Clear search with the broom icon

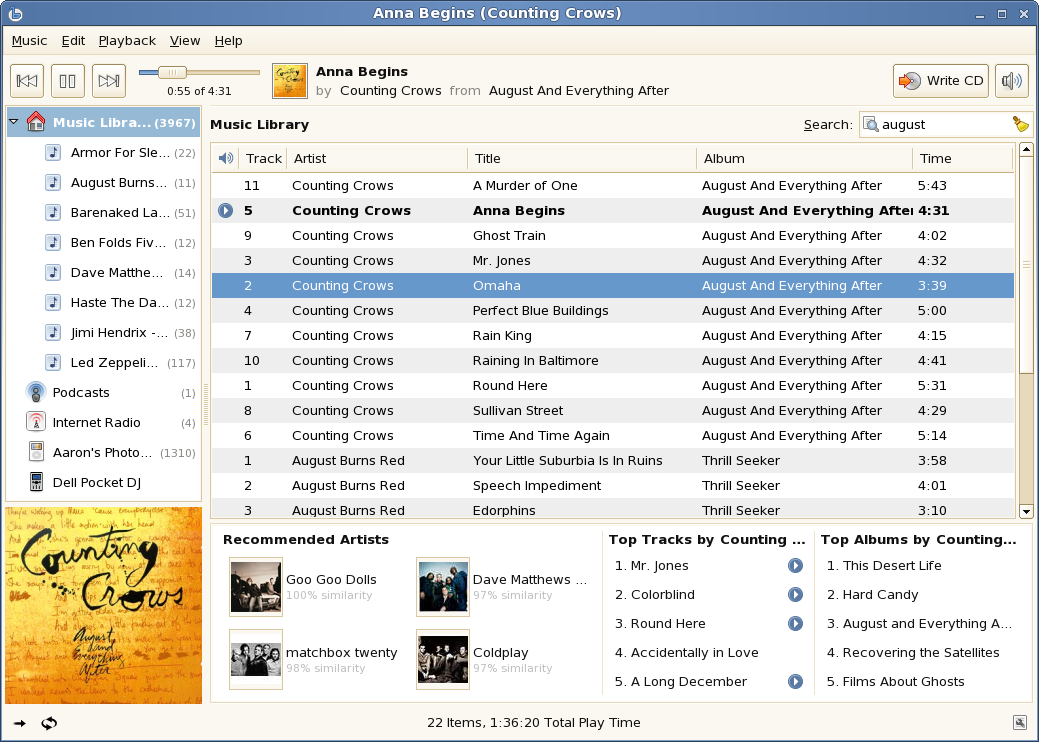tap(1020, 125)
